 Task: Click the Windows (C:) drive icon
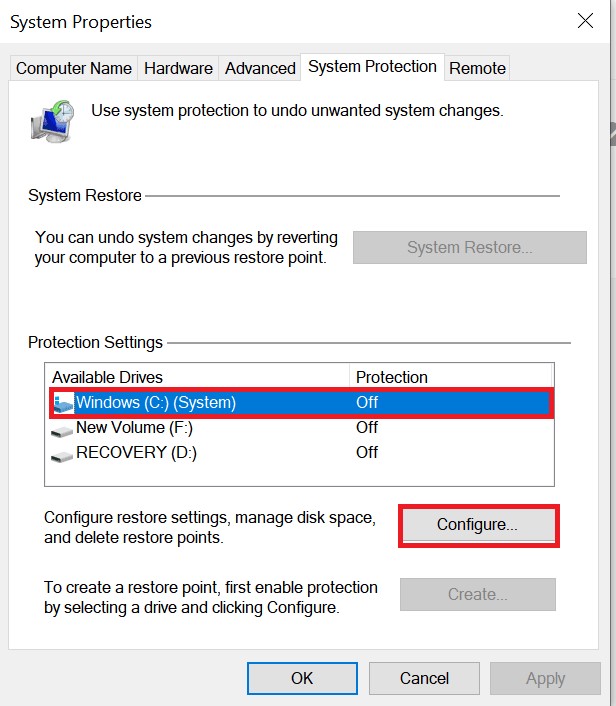pos(63,403)
